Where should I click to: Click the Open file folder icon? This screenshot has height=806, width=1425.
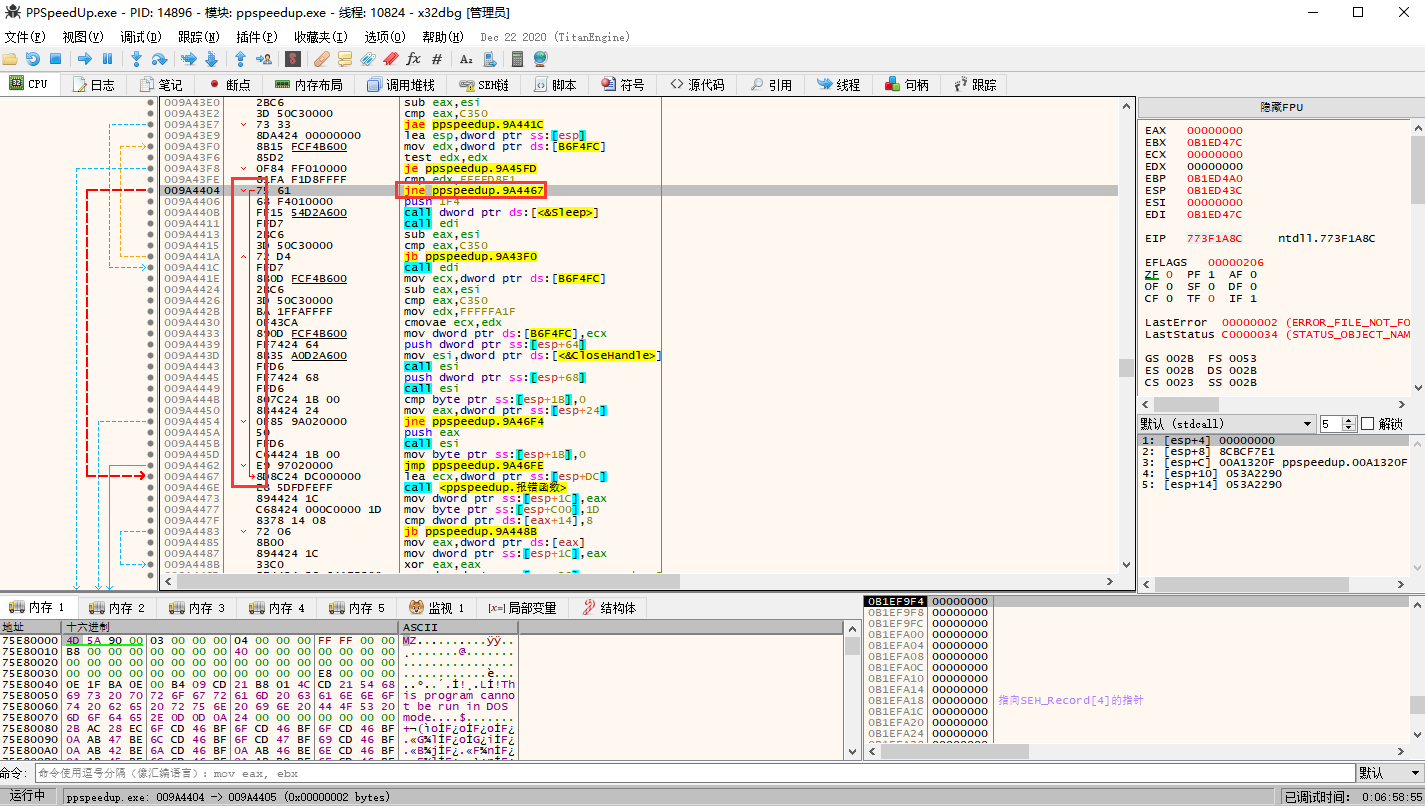pyautogui.click(x=11, y=59)
